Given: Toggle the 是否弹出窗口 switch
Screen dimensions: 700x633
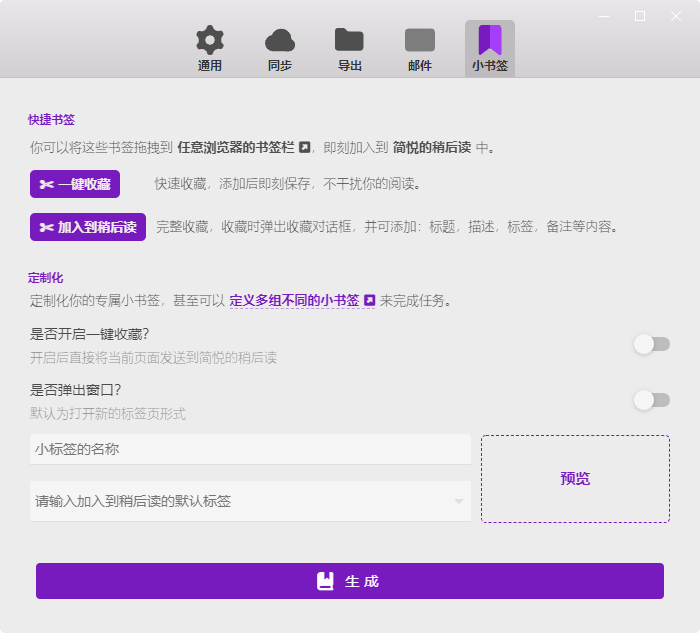Looking at the screenshot, I should point(652,400).
